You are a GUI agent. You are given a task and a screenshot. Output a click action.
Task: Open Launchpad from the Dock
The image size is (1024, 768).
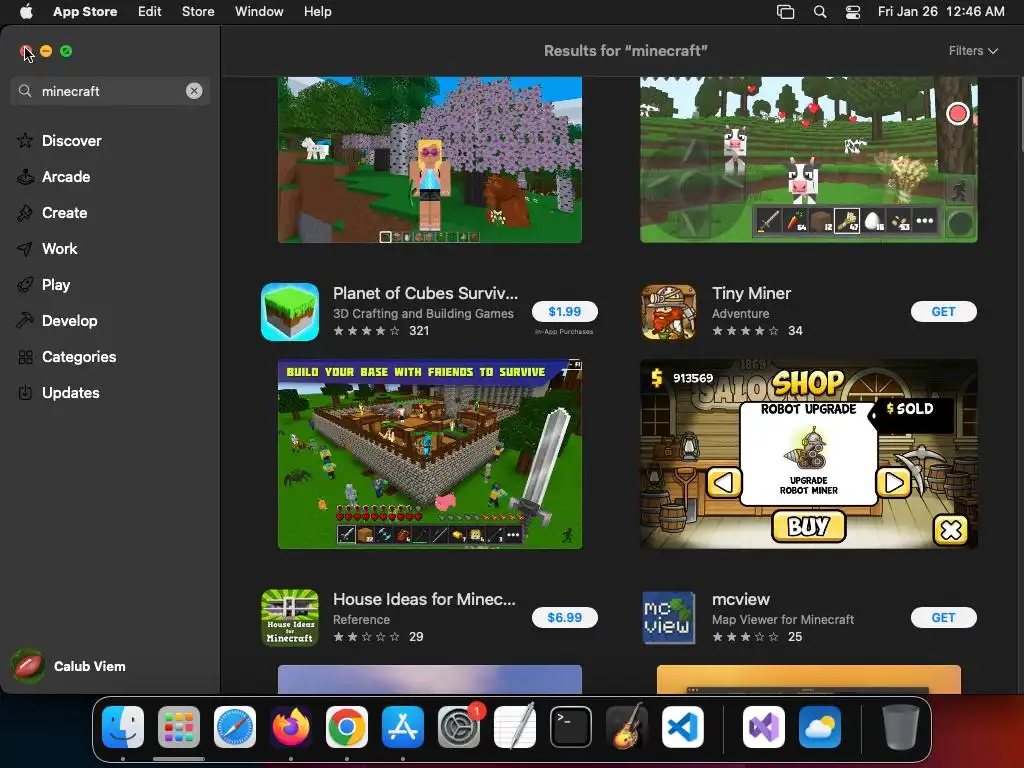[179, 727]
